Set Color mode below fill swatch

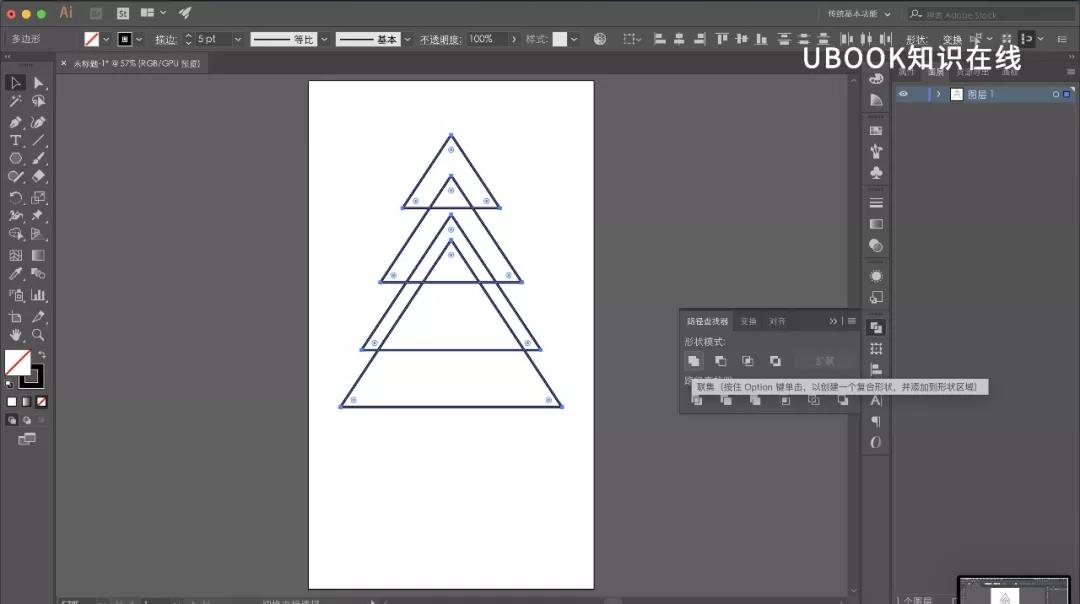12,402
